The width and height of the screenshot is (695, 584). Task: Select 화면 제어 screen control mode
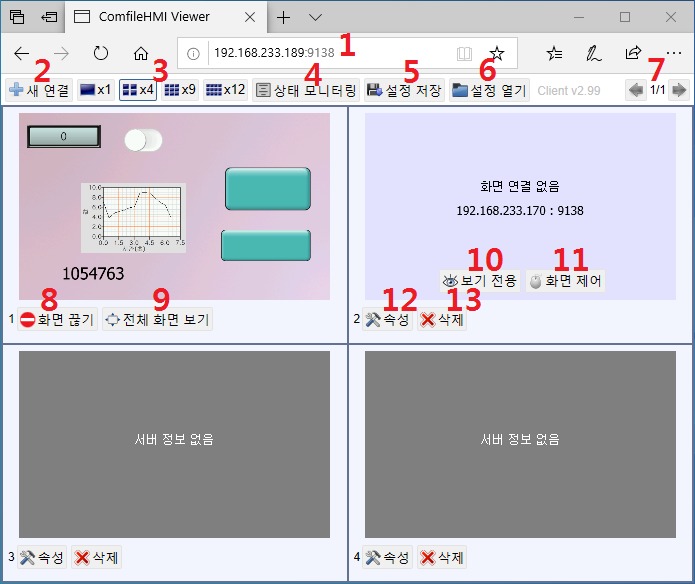point(565,281)
